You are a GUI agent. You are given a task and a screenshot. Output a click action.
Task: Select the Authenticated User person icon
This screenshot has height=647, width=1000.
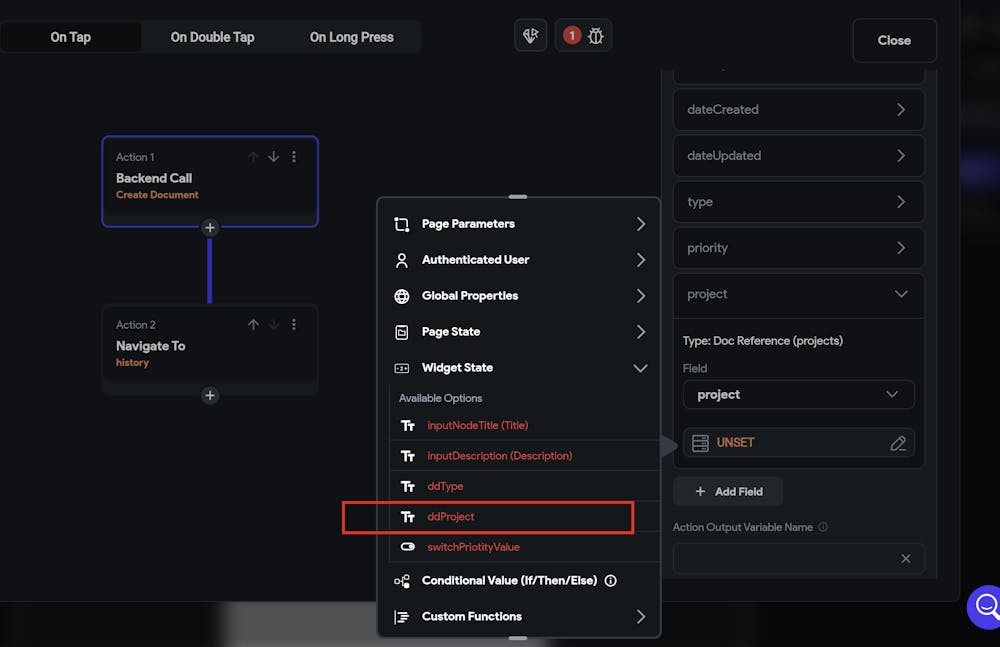402,259
